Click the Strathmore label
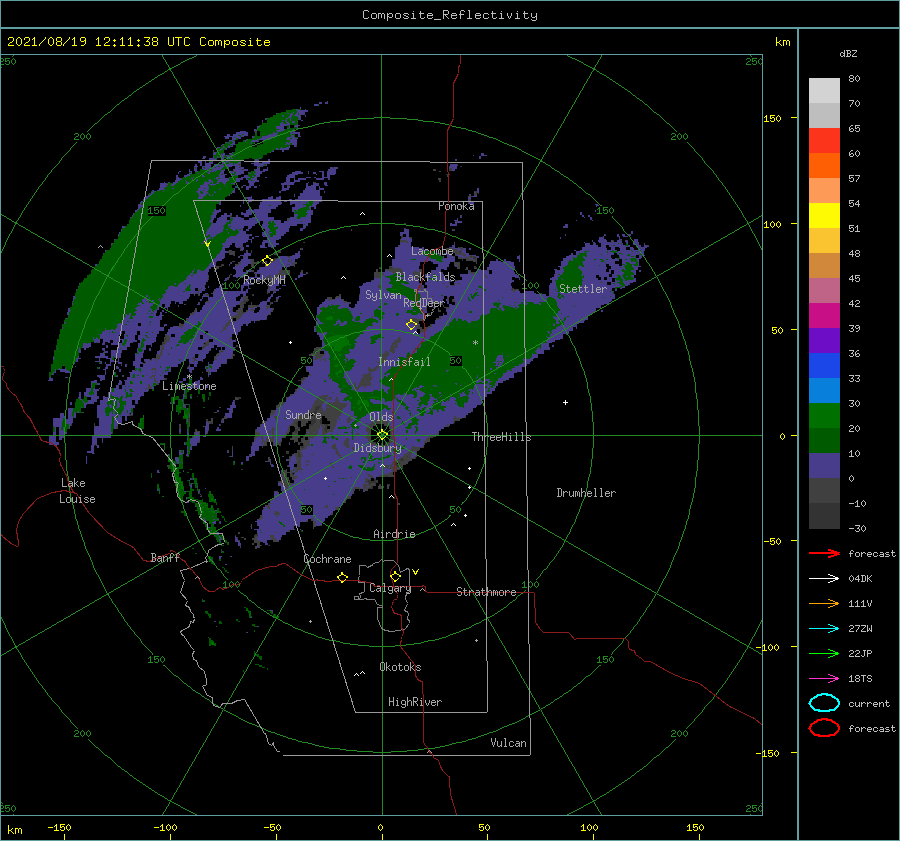This screenshot has width=900, height=841. (x=486, y=592)
